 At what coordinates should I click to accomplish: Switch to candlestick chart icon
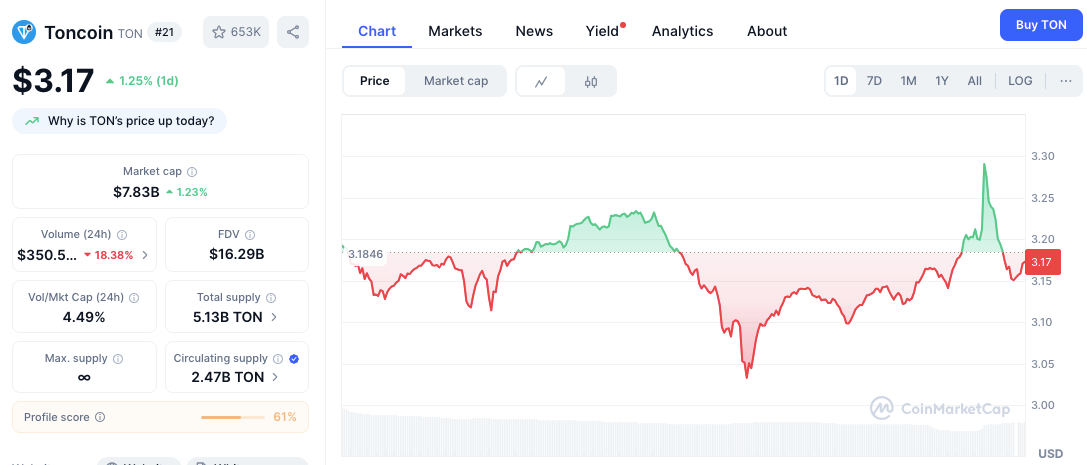point(591,81)
